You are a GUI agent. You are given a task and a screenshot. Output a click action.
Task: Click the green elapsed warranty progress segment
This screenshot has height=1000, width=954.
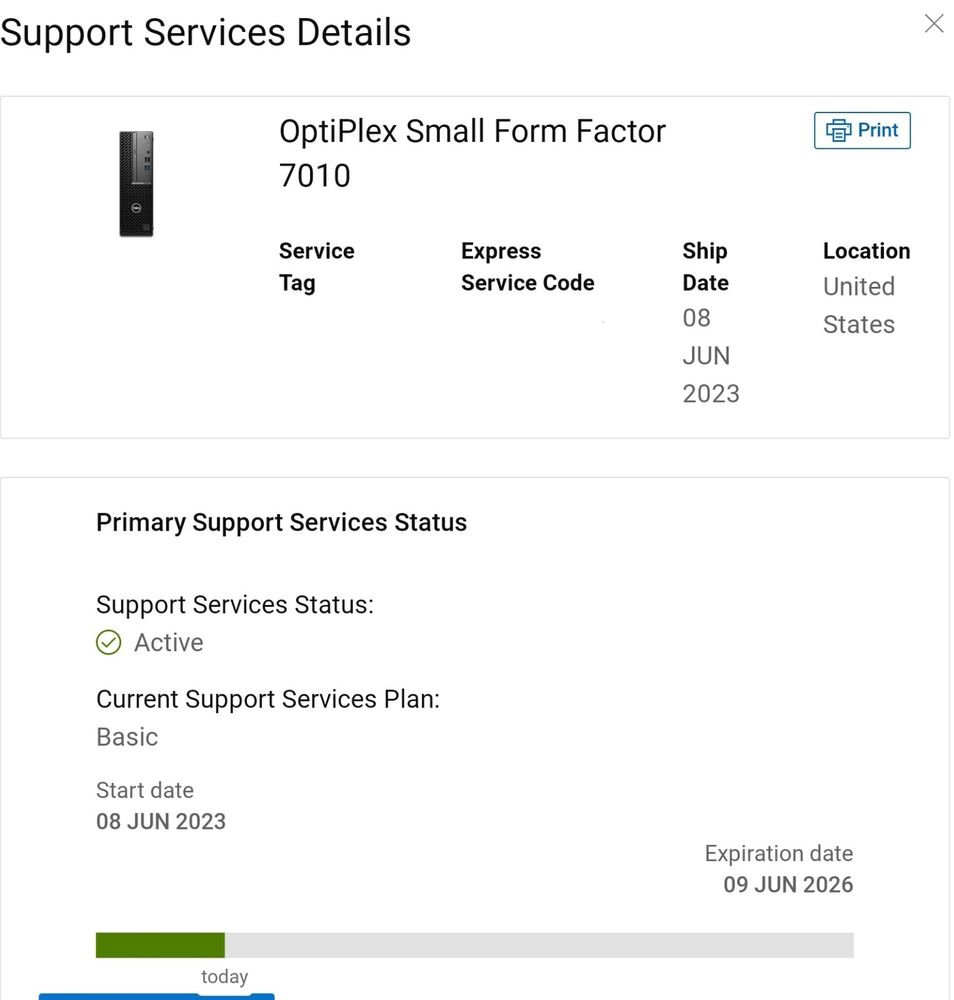click(160, 945)
